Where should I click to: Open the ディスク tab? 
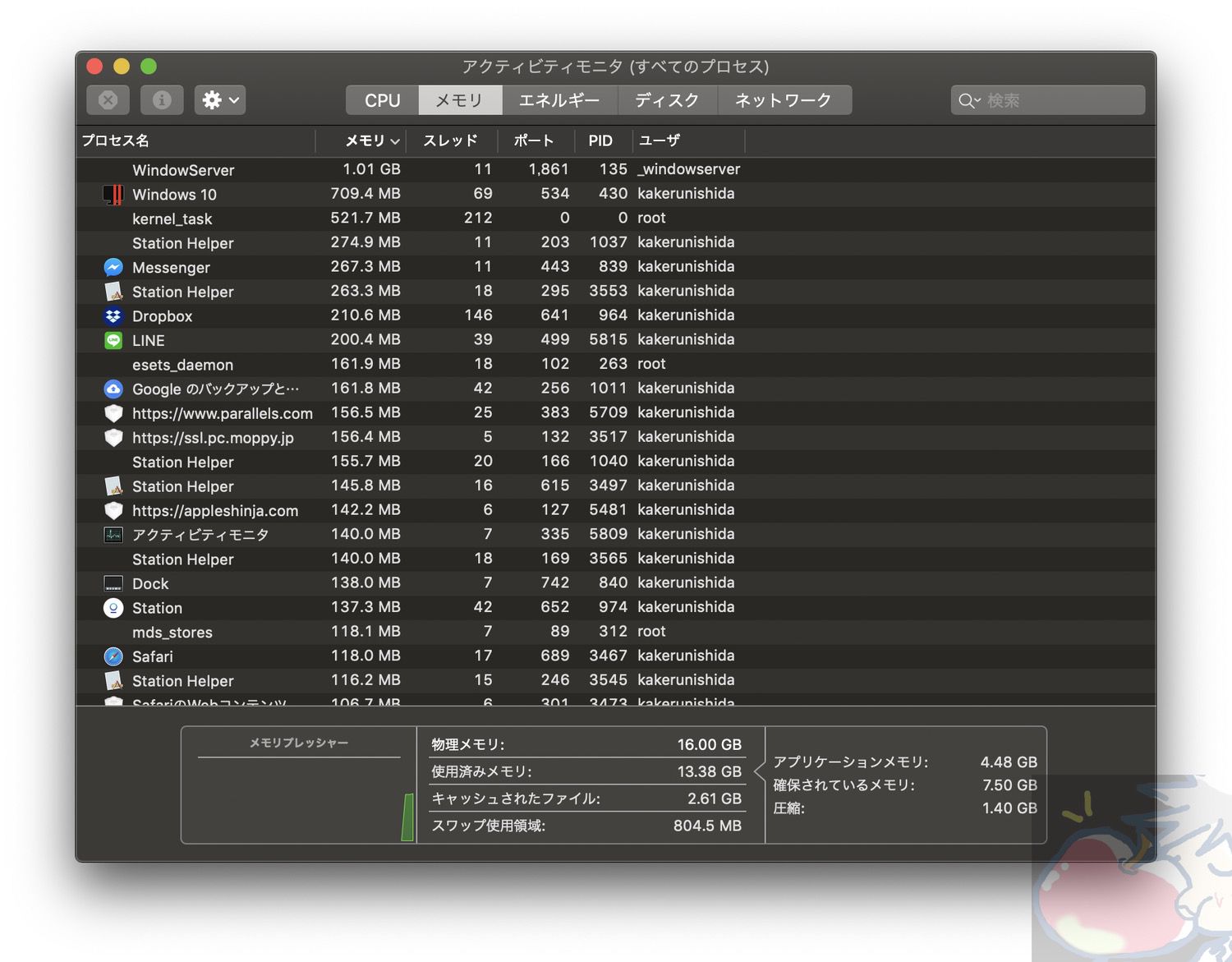tap(667, 100)
